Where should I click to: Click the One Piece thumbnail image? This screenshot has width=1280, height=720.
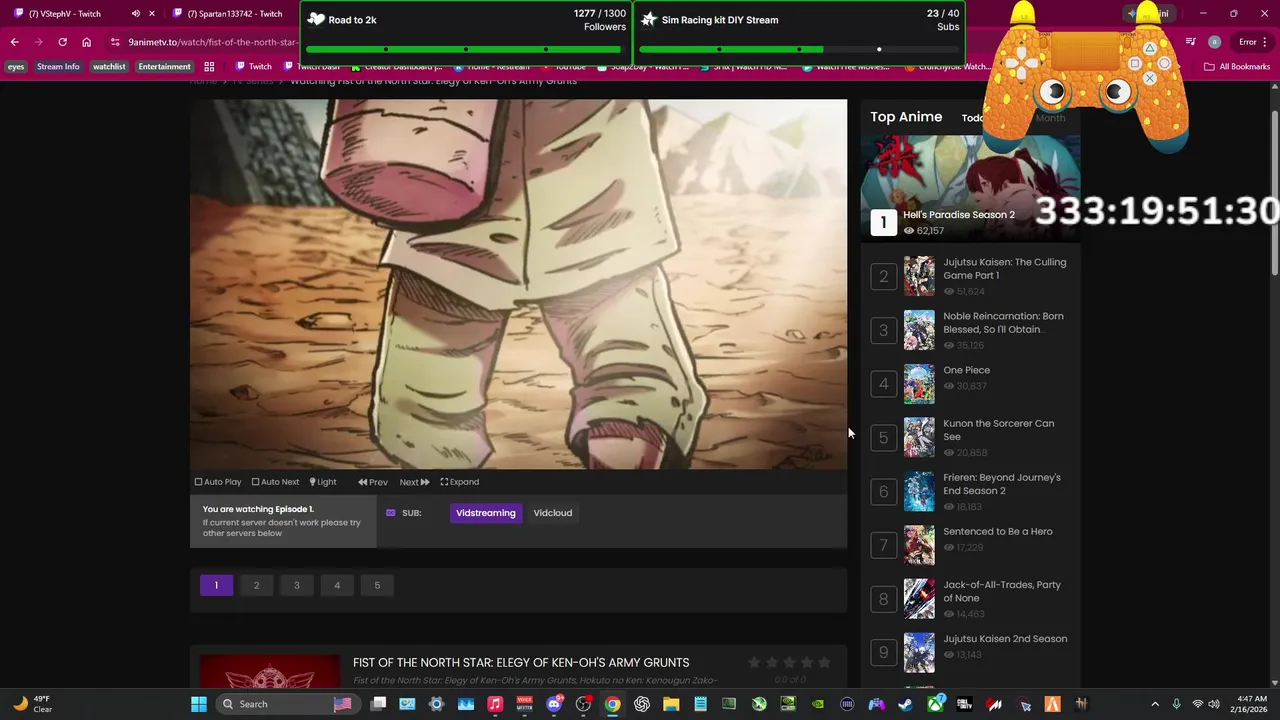click(x=919, y=384)
